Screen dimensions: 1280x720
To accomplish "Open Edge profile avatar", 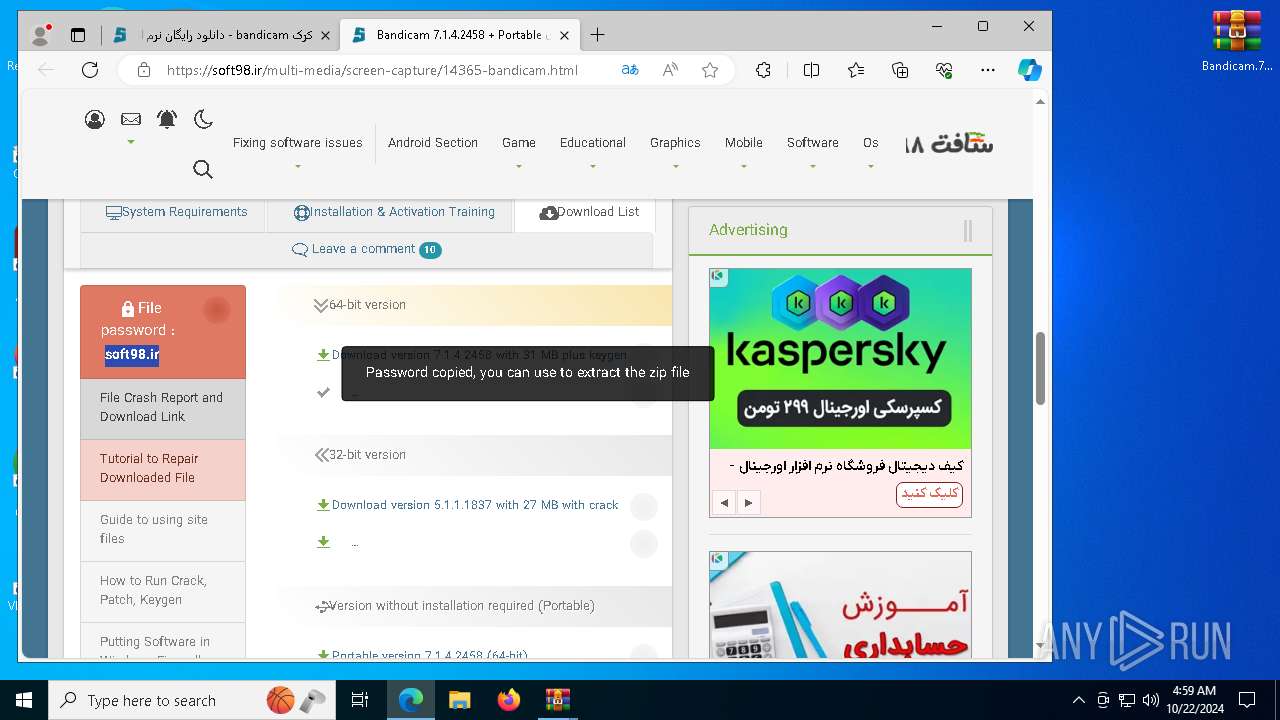I will (x=41, y=35).
